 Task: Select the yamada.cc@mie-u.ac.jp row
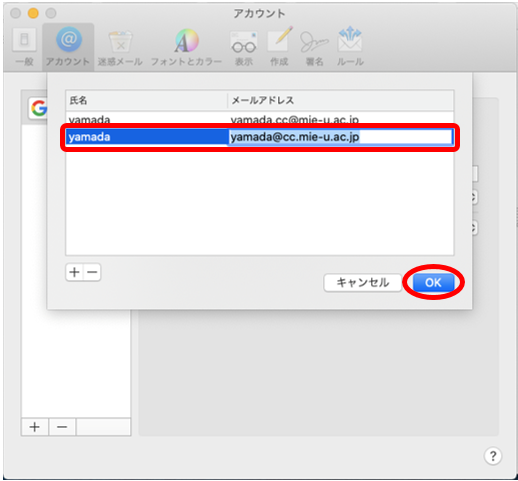[x=260, y=120]
